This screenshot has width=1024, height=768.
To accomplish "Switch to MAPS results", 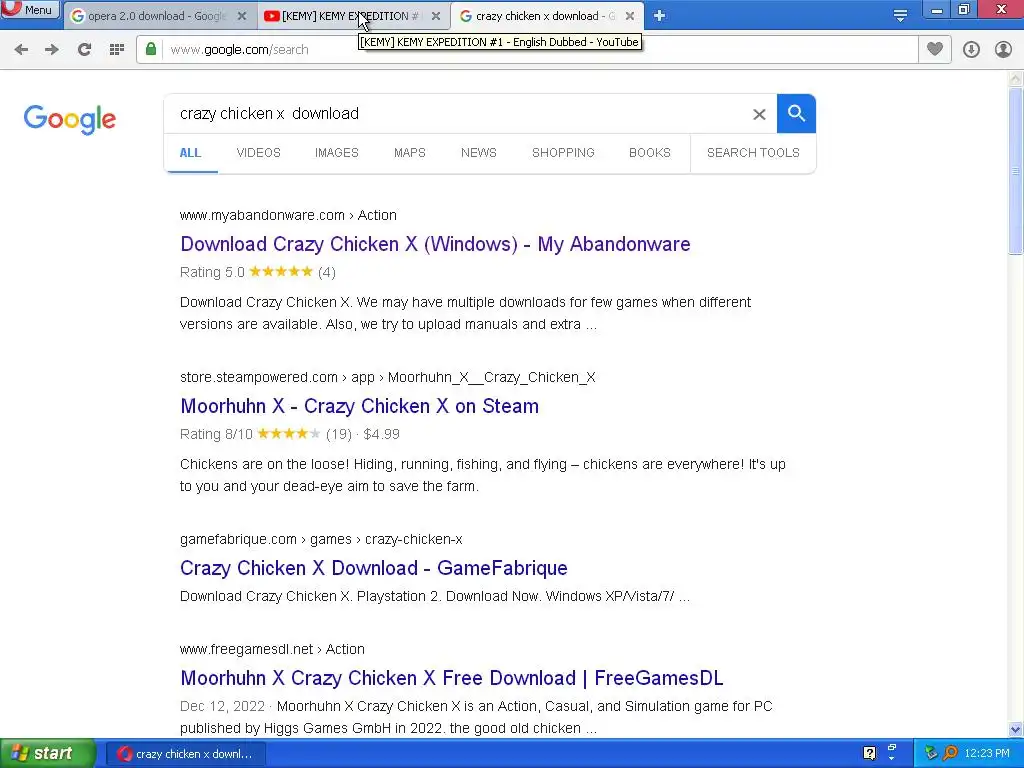I will click(409, 153).
